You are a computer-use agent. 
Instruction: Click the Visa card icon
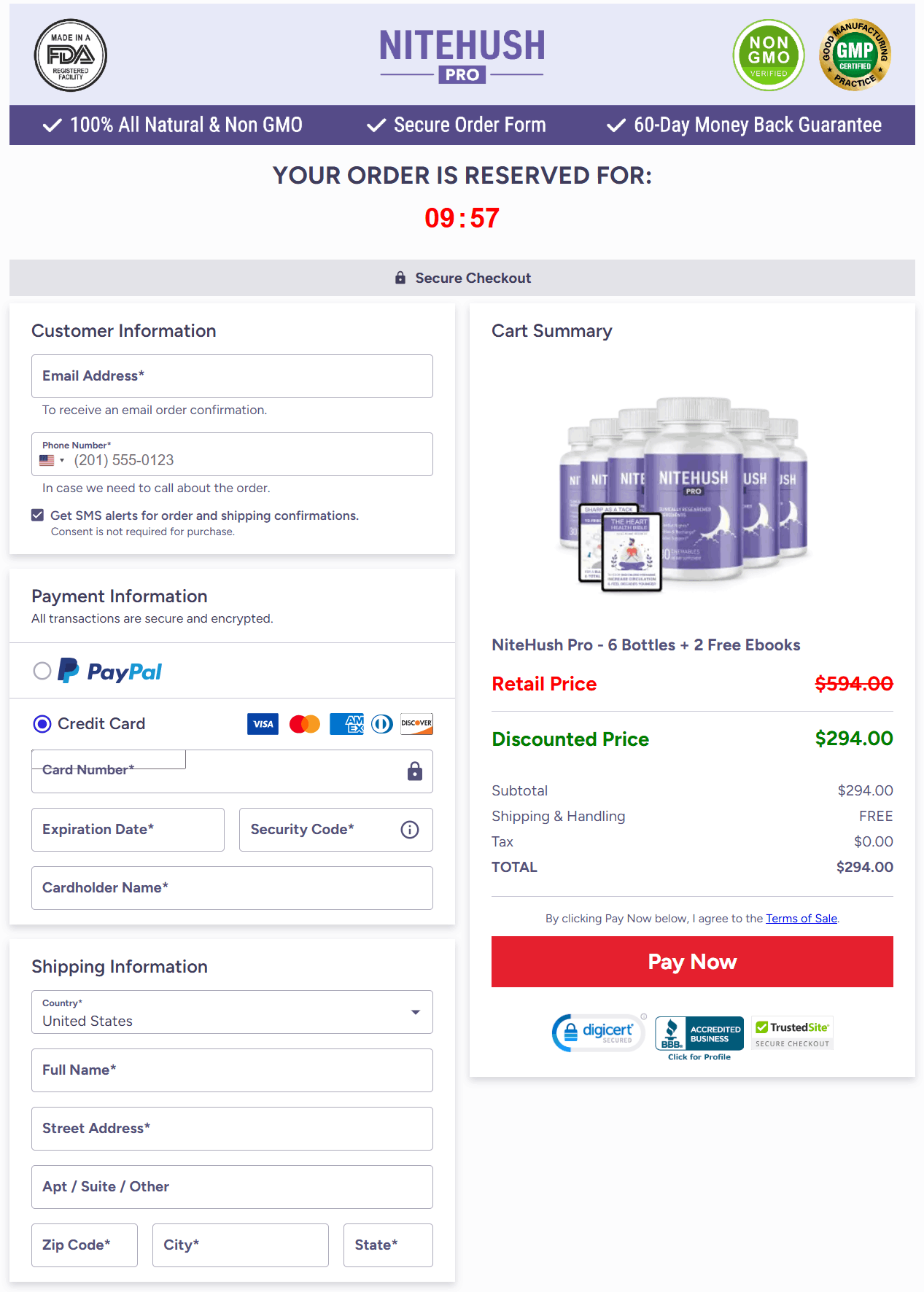click(262, 723)
